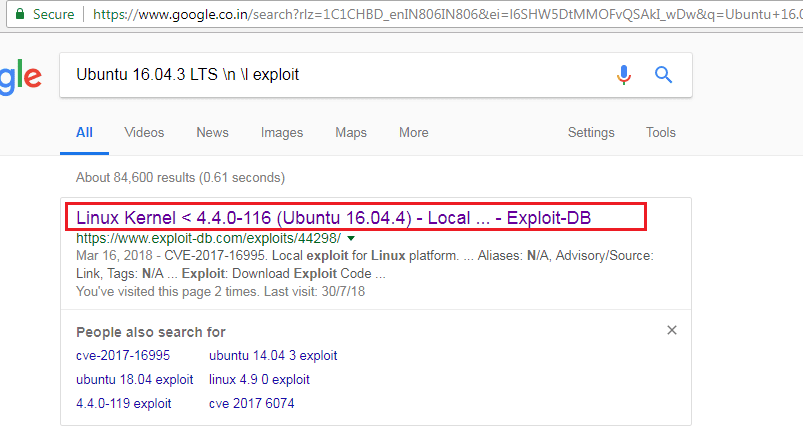Dismiss the People also search for box
Viewport: 803px width, 442px height.
pyautogui.click(x=672, y=330)
